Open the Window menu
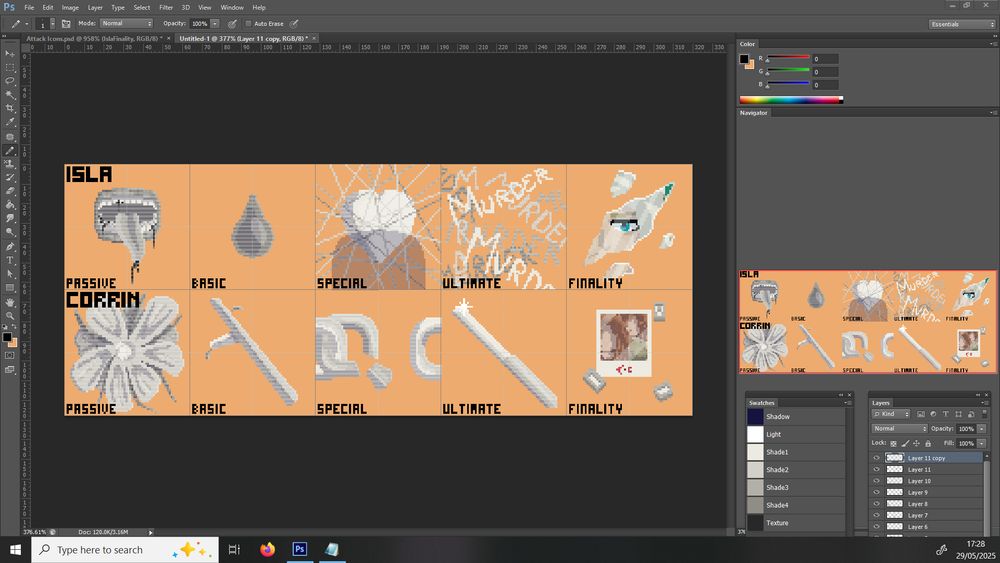1000x563 pixels. (232, 8)
